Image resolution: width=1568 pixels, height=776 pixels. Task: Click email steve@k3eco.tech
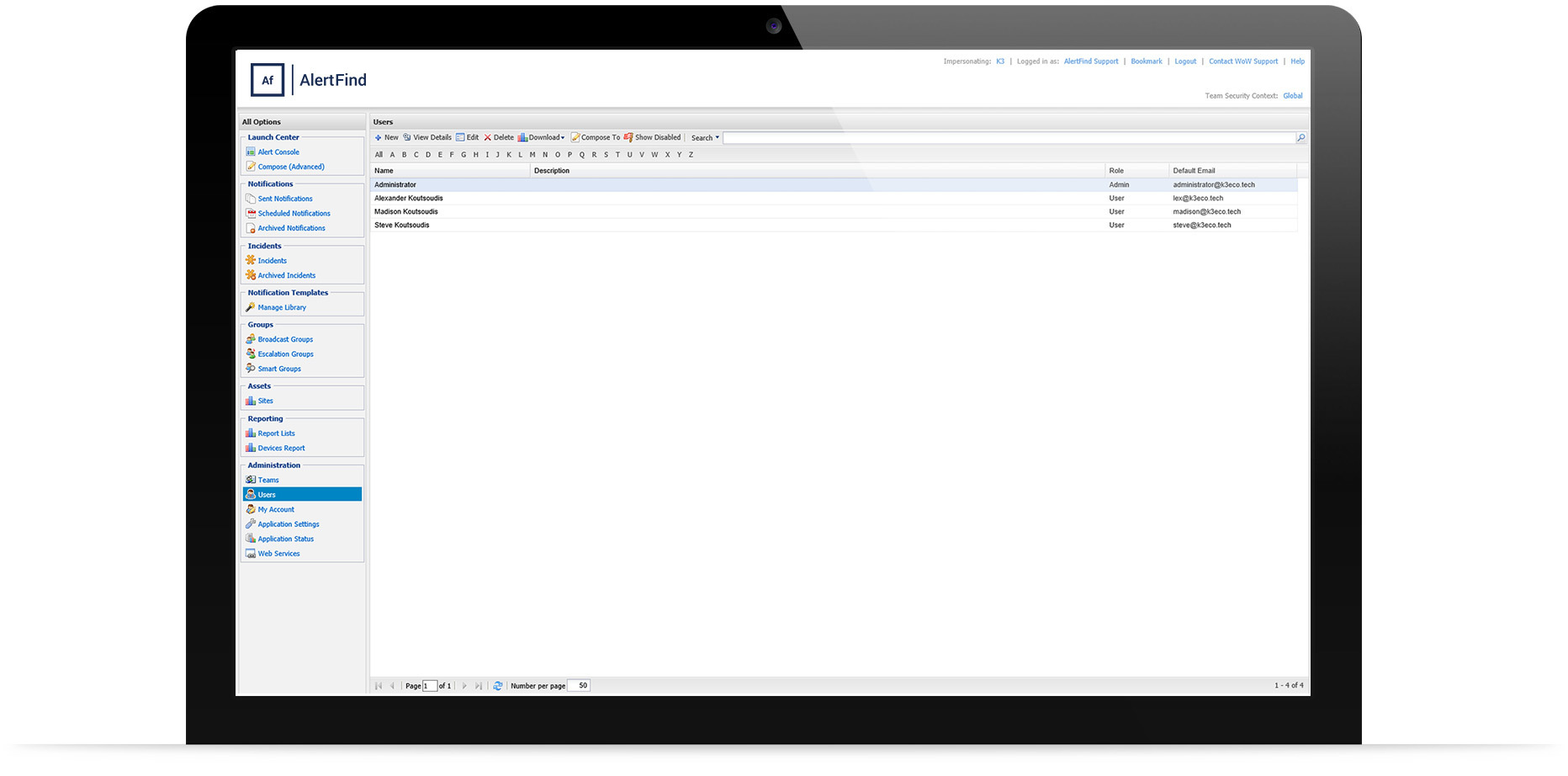(x=1202, y=226)
